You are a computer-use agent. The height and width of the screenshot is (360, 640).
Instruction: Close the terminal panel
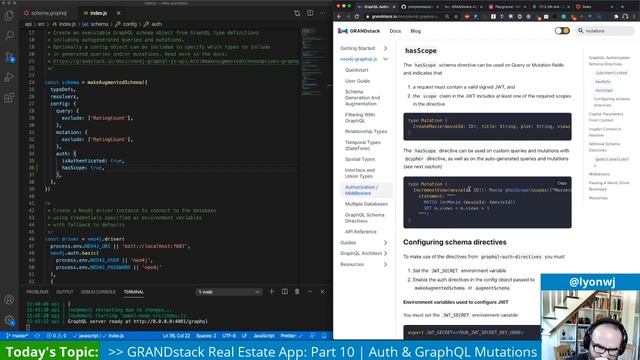tap(322, 291)
